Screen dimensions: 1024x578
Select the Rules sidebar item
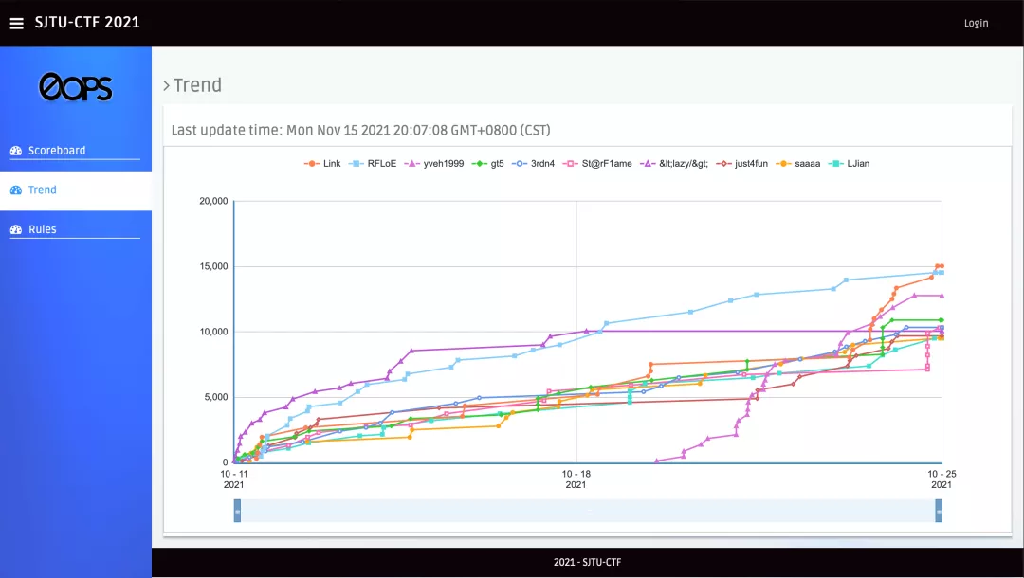pos(42,230)
